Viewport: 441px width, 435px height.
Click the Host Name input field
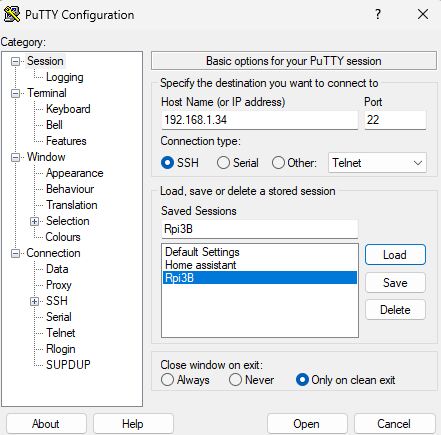(x=260, y=120)
